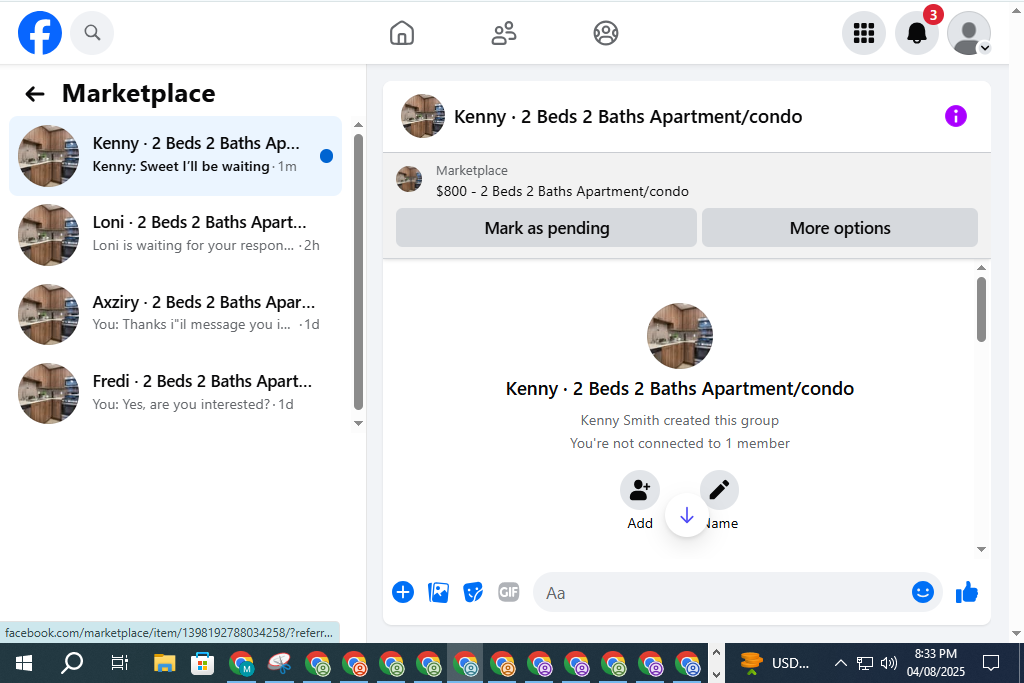Click taskbar overflow up arrow
Screen dimensions: 1024x683
(x=716, y=652)
